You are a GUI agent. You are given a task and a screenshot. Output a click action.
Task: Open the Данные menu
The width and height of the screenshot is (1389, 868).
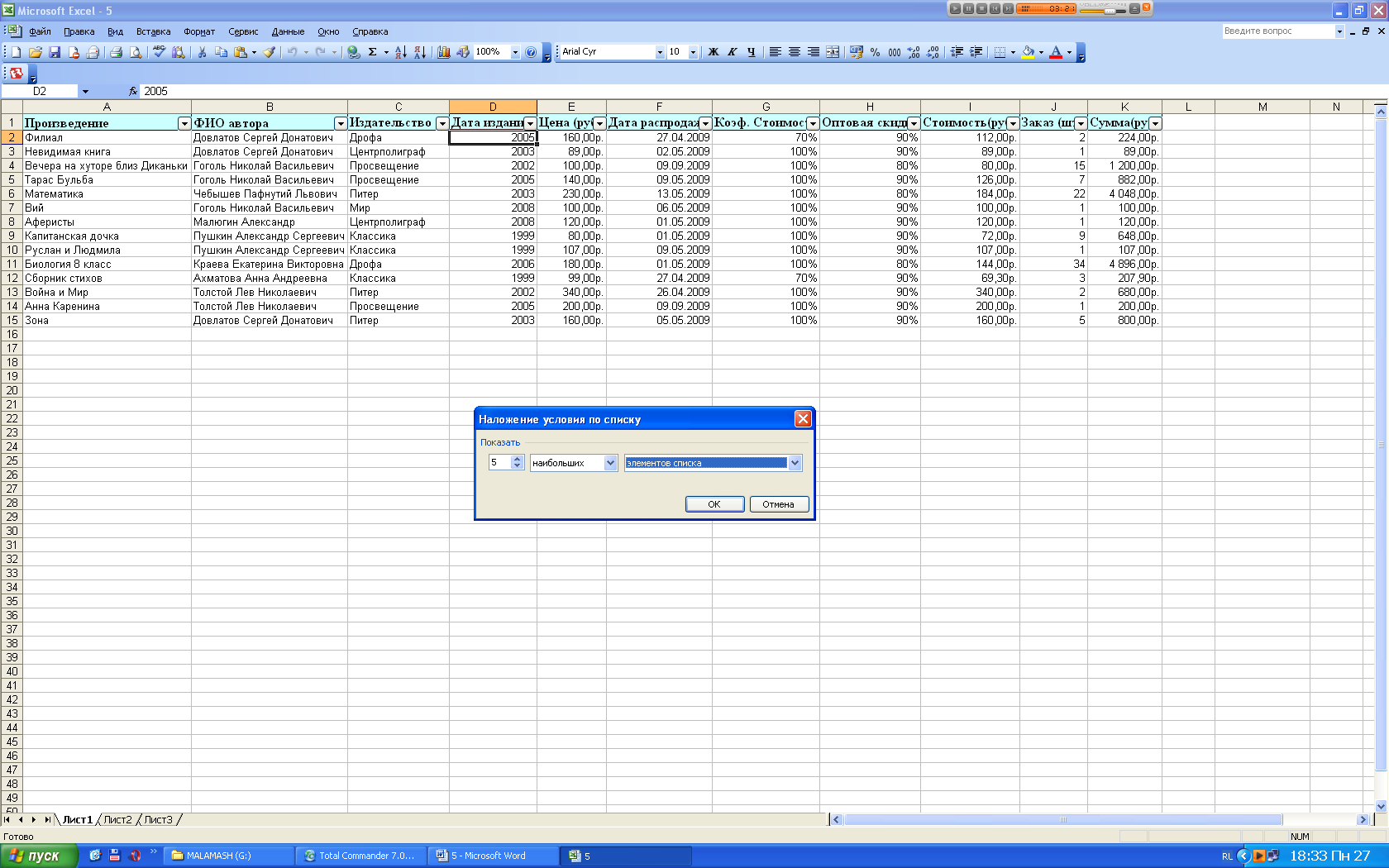pos(288,31)
